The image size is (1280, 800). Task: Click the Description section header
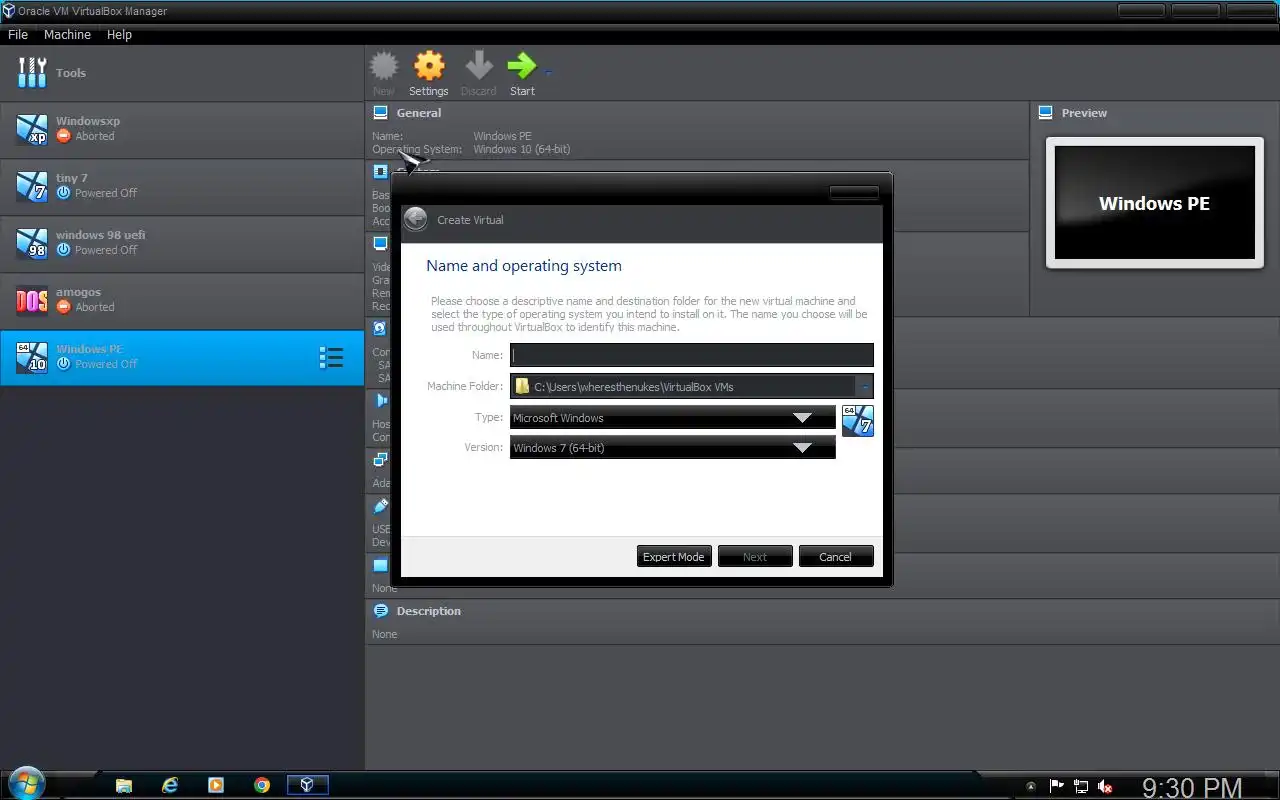click(x=428, y=611)
